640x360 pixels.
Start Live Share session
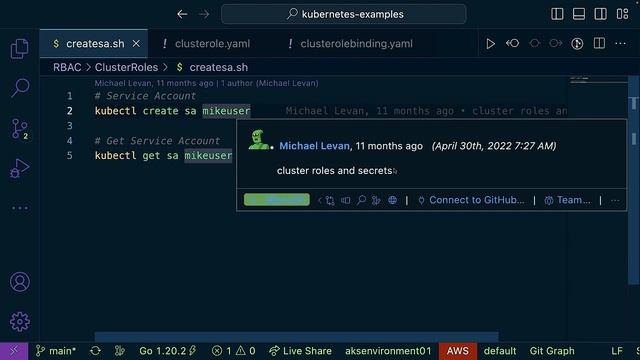(x=300, y=351)
